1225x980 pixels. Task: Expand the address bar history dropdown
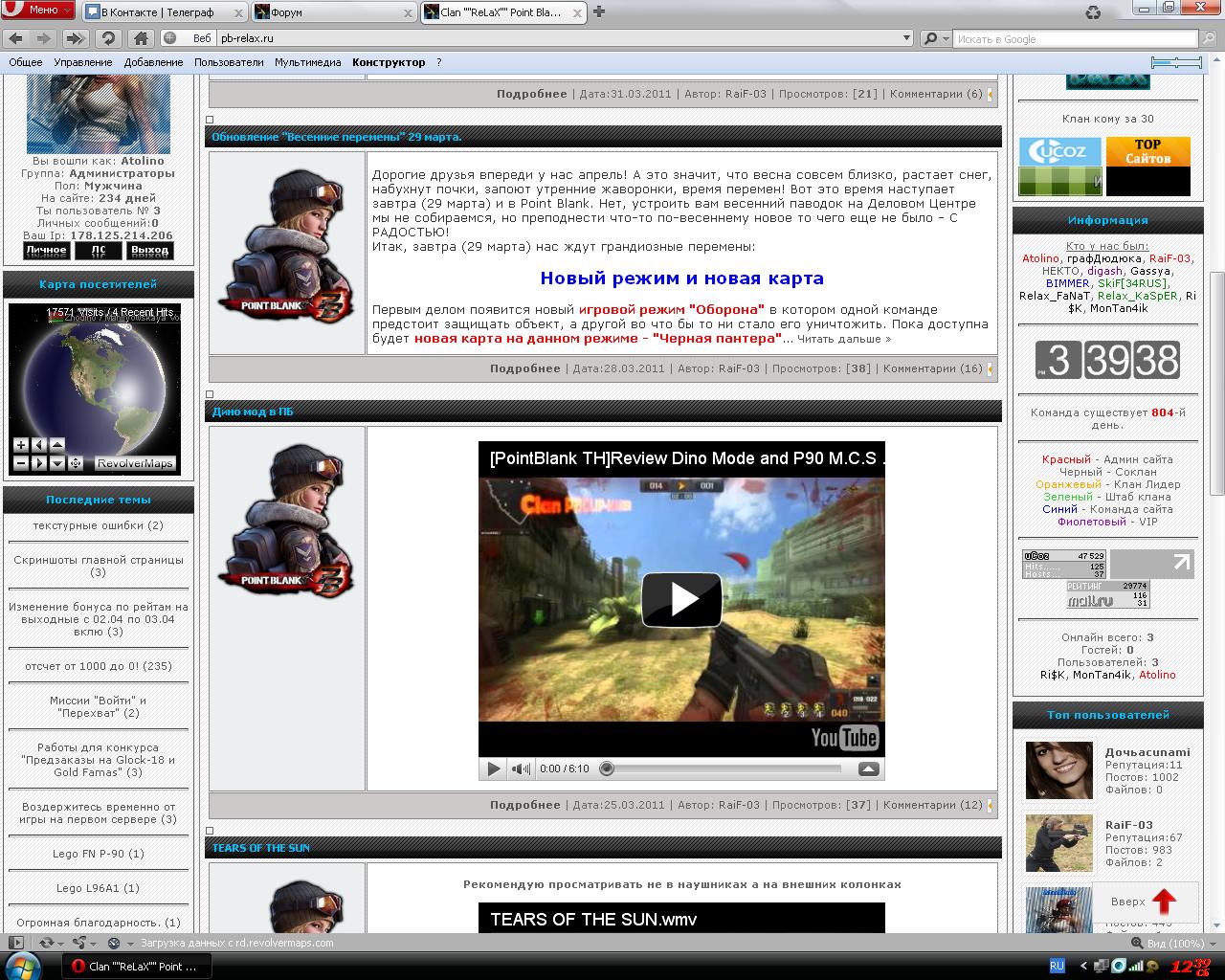tap(906, 38)
